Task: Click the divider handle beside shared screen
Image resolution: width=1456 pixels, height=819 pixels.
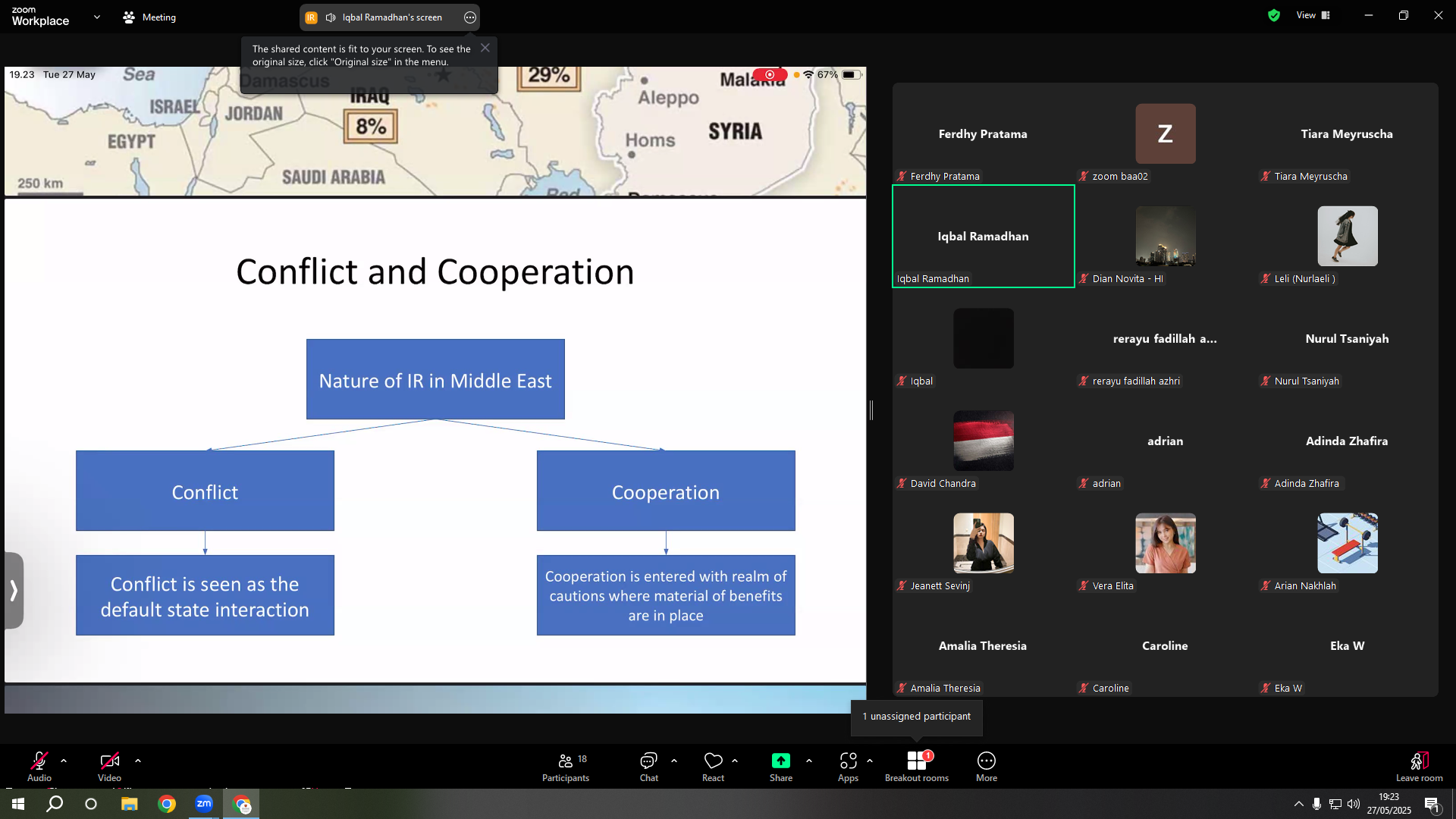Action: pyautogui.click(x=871, y=410)
